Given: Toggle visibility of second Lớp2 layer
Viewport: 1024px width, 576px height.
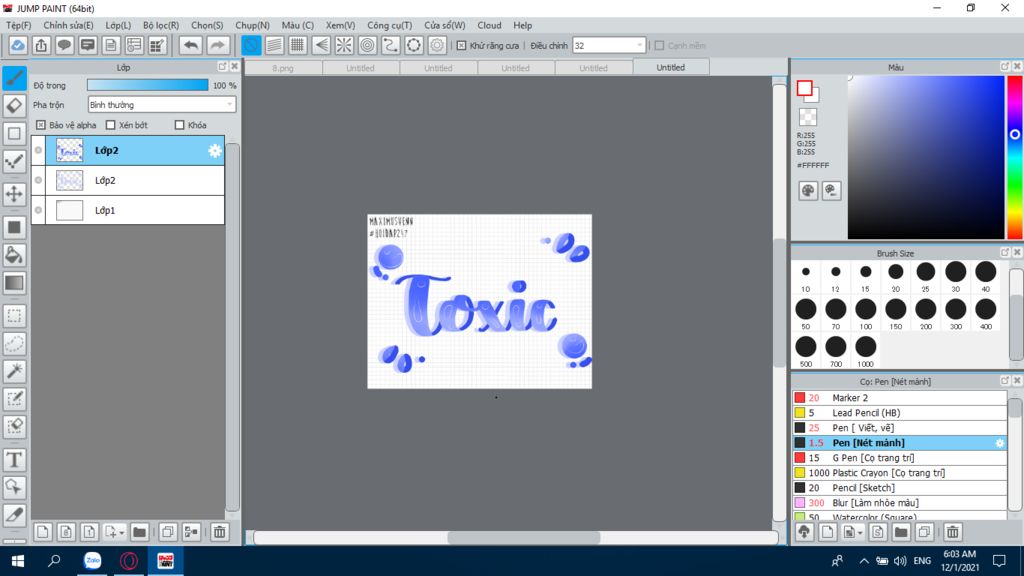Looking at the screenshot, I should [x=39, y=180].
